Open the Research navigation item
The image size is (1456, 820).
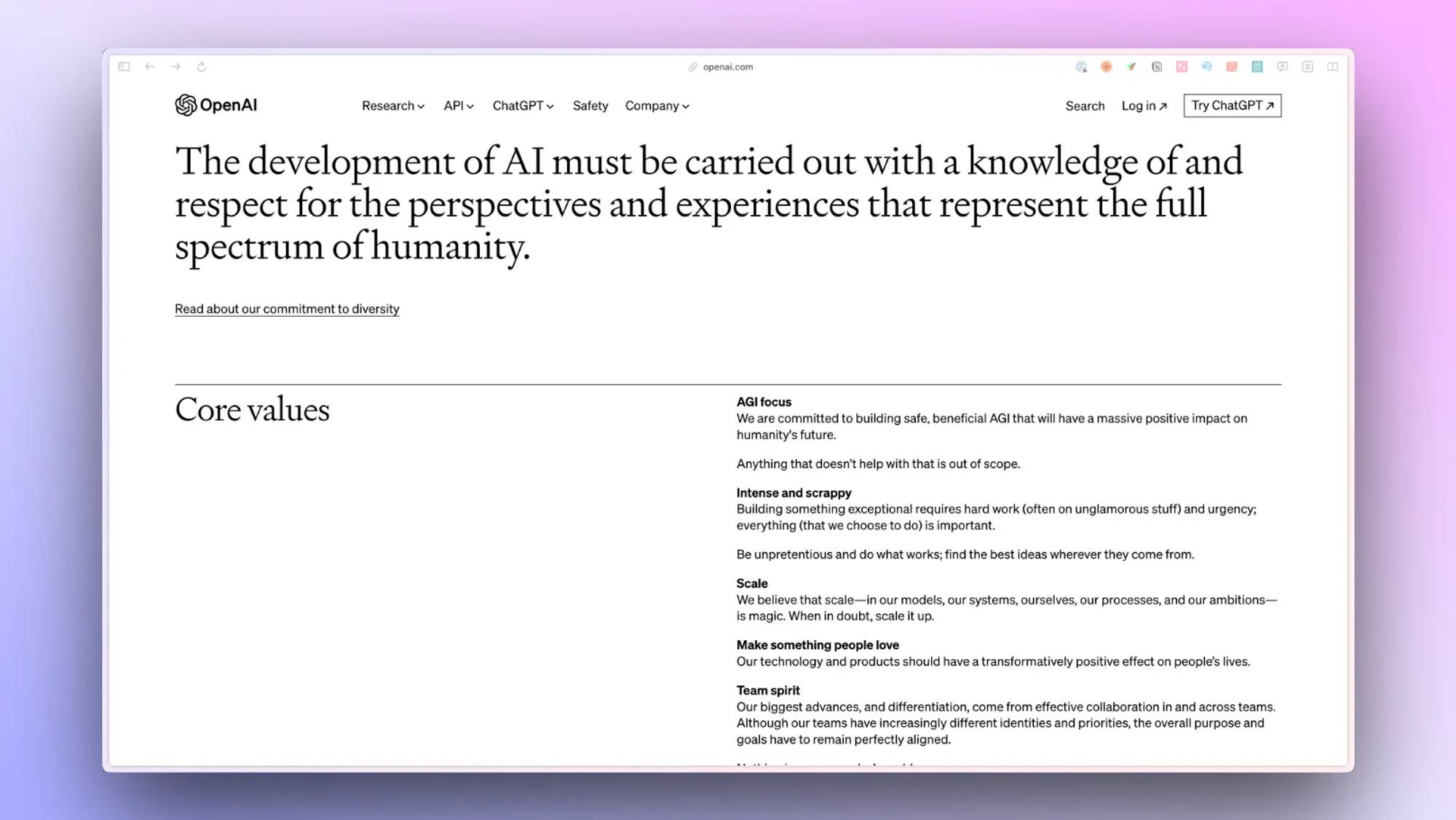(x=393, y=106)
